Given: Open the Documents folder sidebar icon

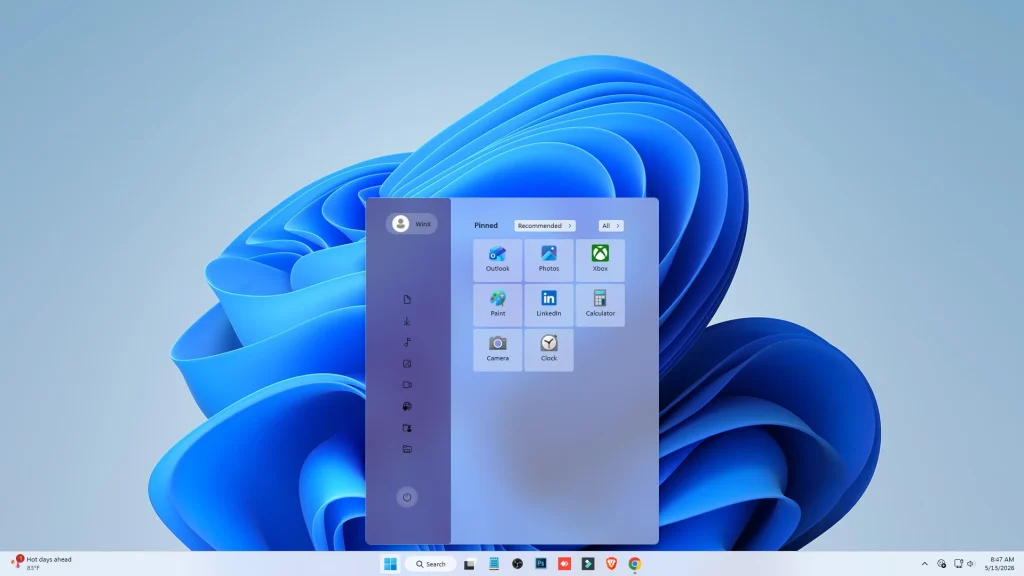Looking at the screenshot, I should tap(407, 300).
